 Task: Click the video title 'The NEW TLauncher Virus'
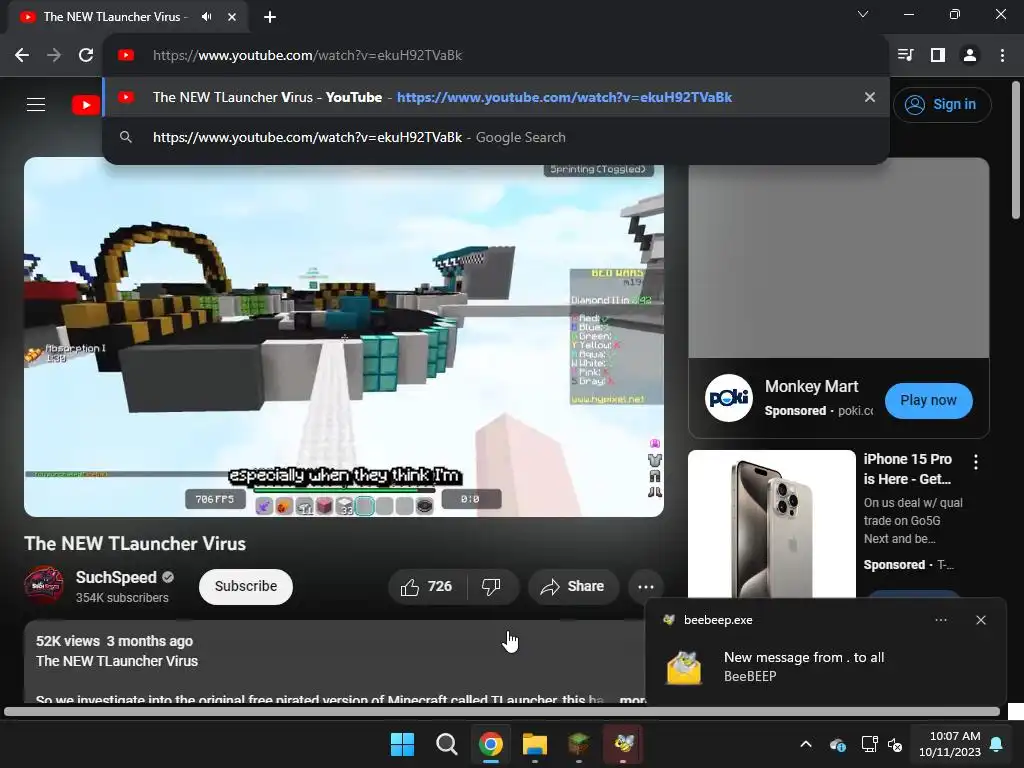pos(135,543)
